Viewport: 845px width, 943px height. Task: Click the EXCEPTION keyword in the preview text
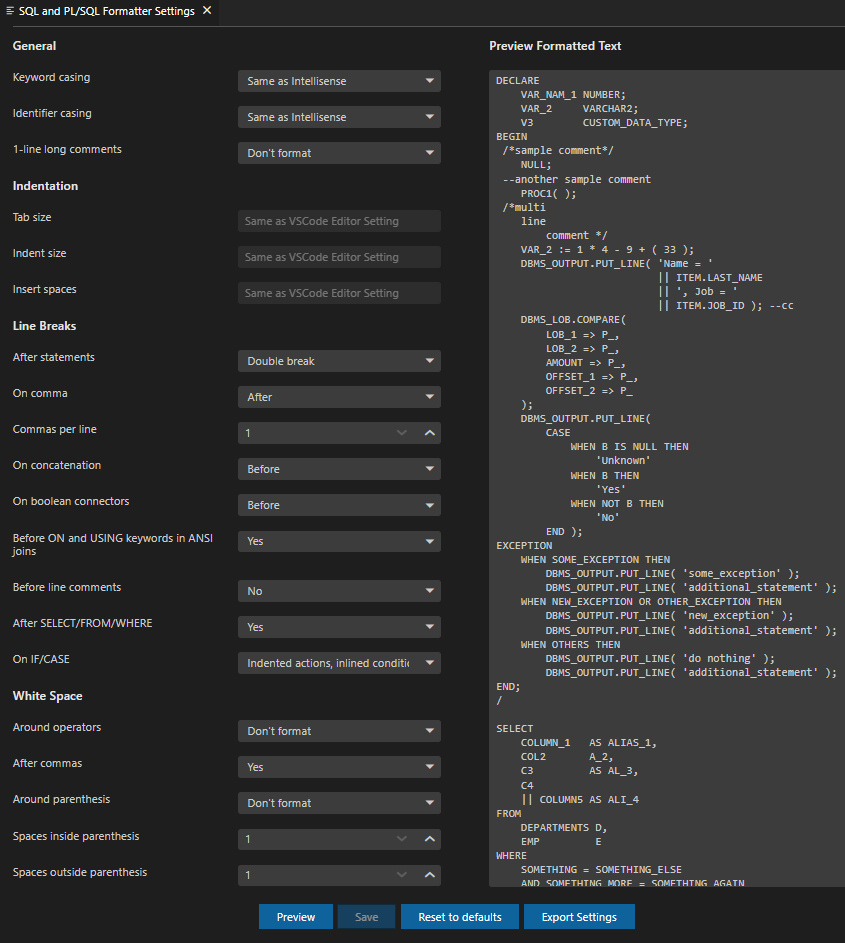[524, 545]
